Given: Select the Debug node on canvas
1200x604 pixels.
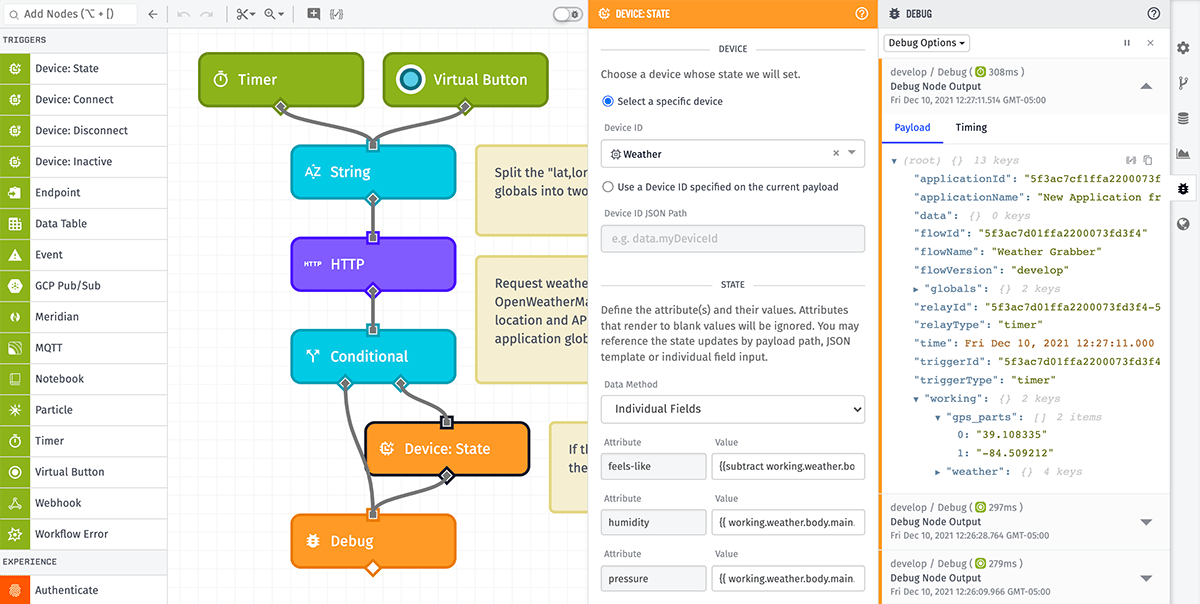Looking at the screenshot, I should (373, 541).
